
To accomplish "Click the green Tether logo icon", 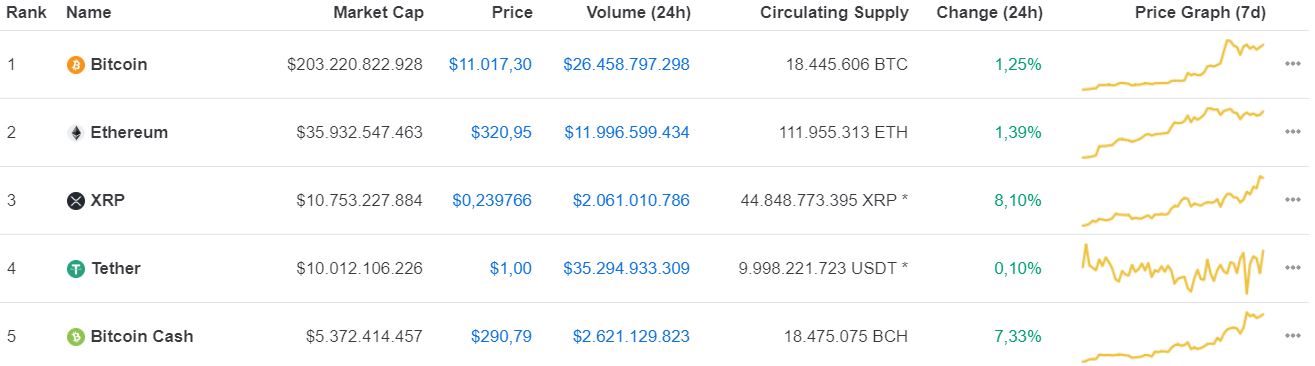I will click(x=75, y=269).
